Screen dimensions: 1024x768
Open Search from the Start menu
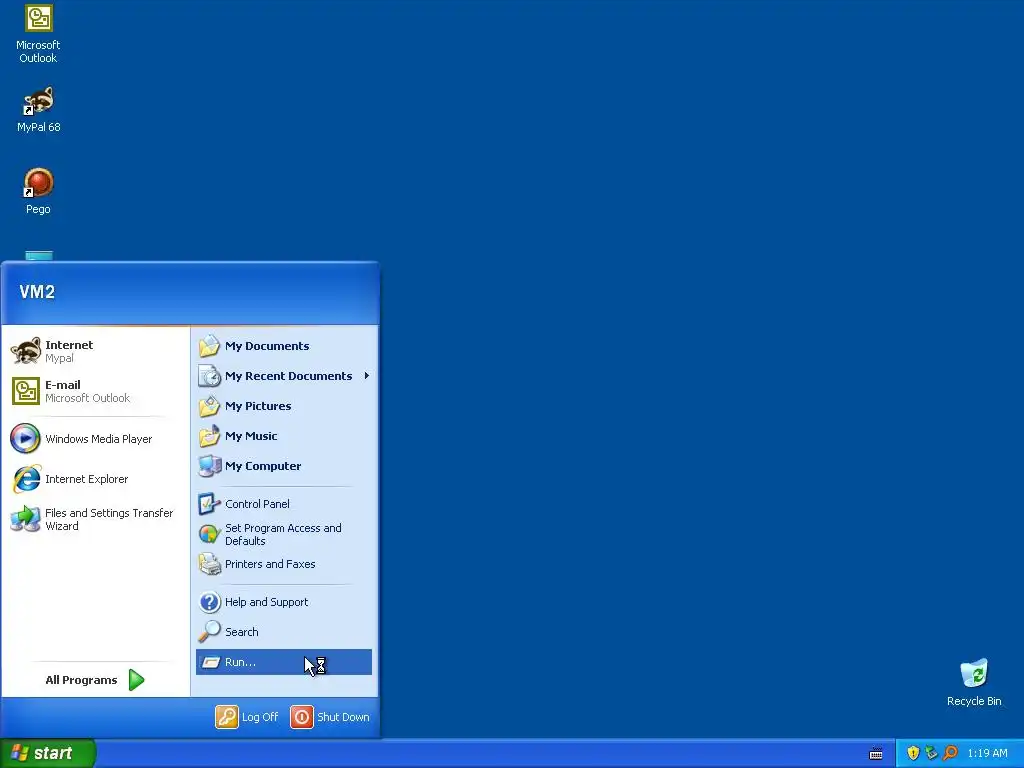[x=283, y=632]
